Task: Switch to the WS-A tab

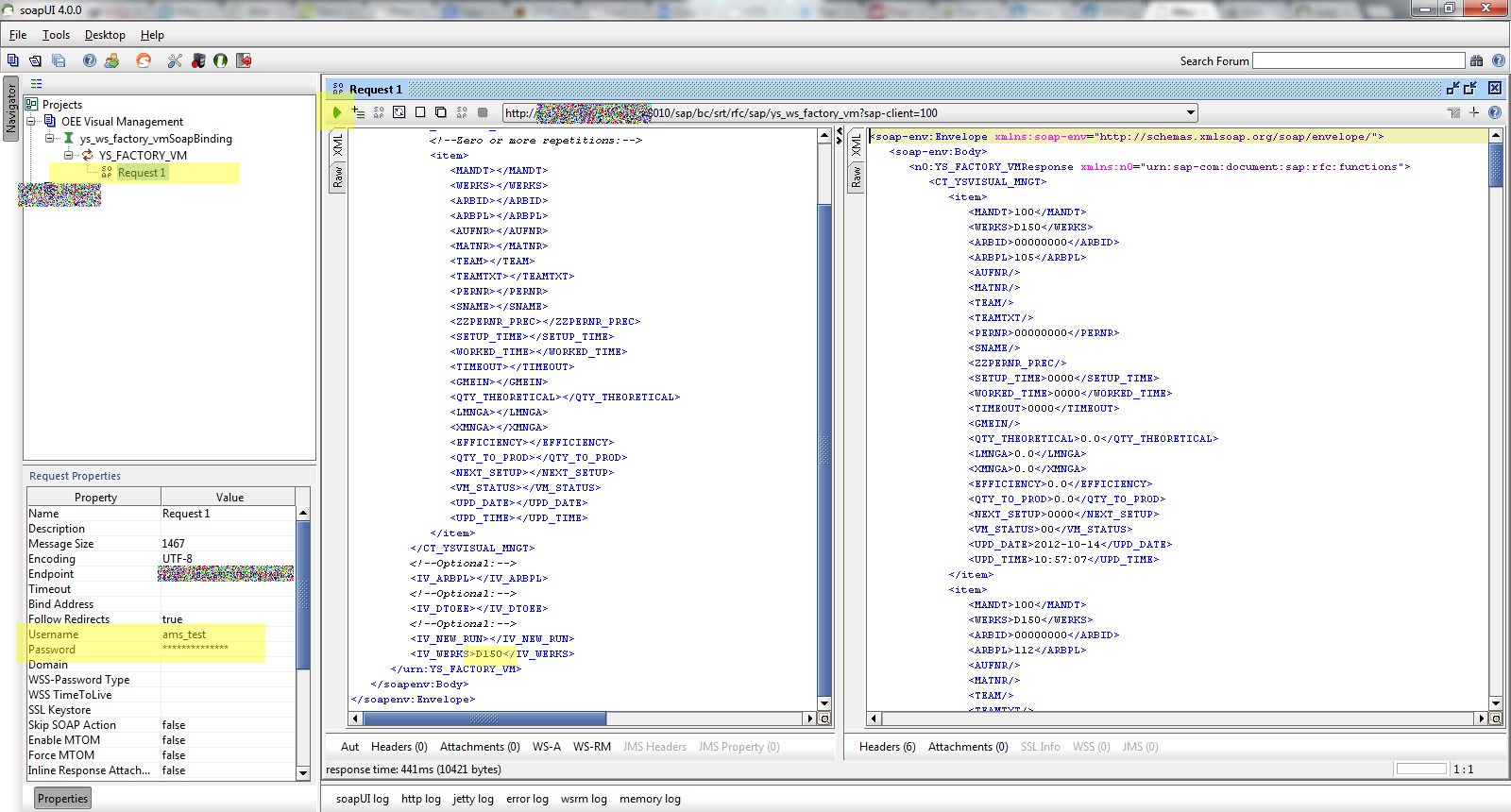Action: click(x=547, y=747)
